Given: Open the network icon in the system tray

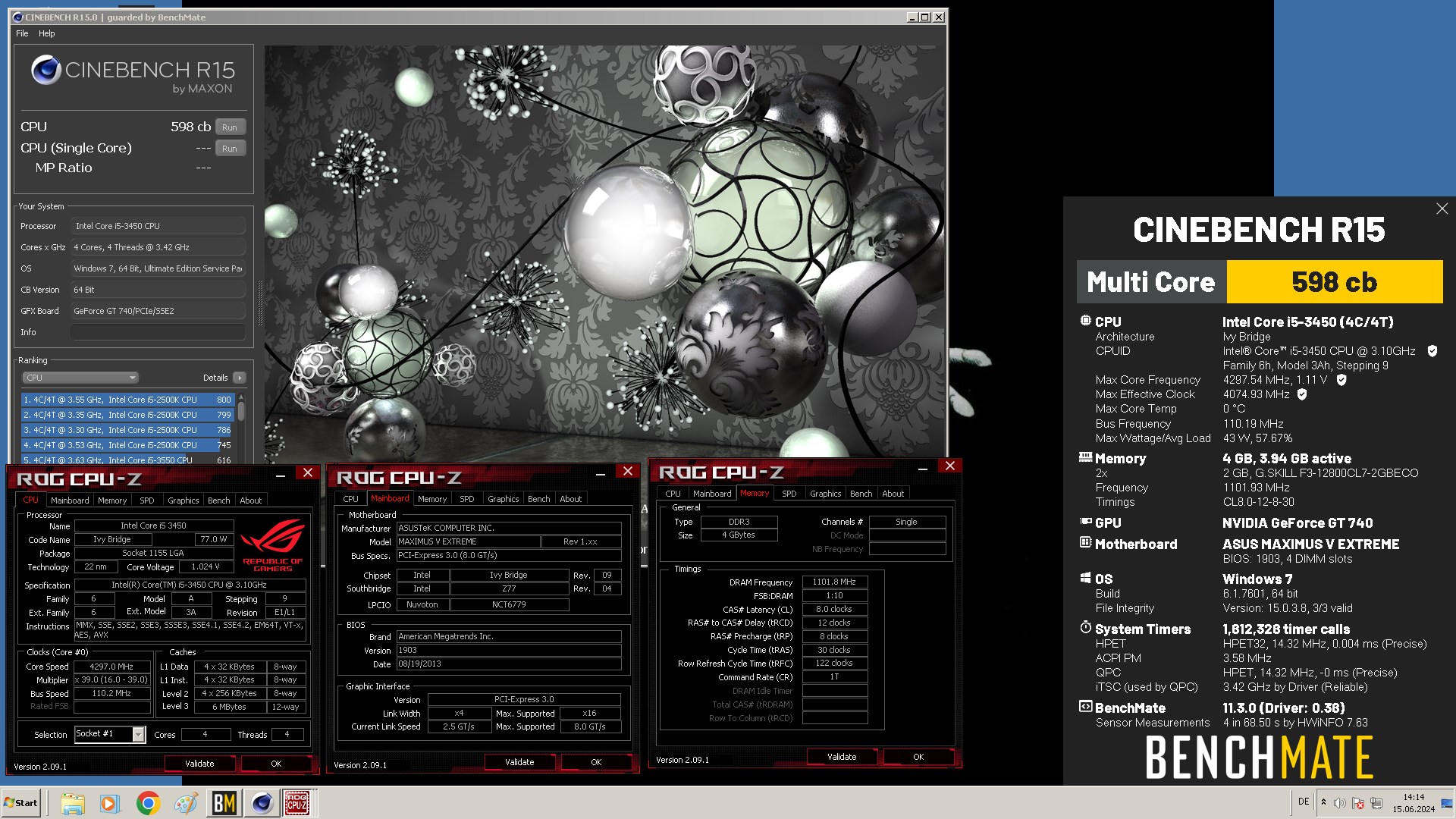Looking at the screenshot, I should [x=1376, y=803].
